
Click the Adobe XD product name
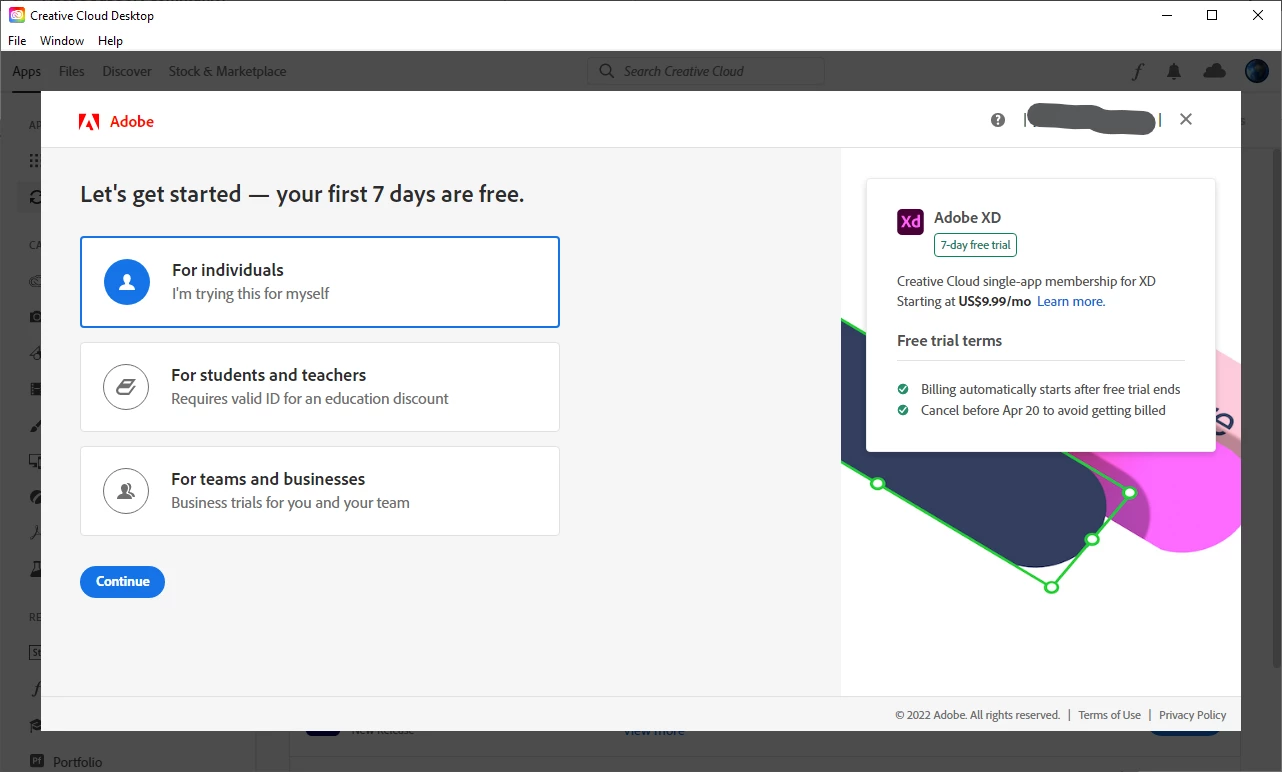[967, 218]
